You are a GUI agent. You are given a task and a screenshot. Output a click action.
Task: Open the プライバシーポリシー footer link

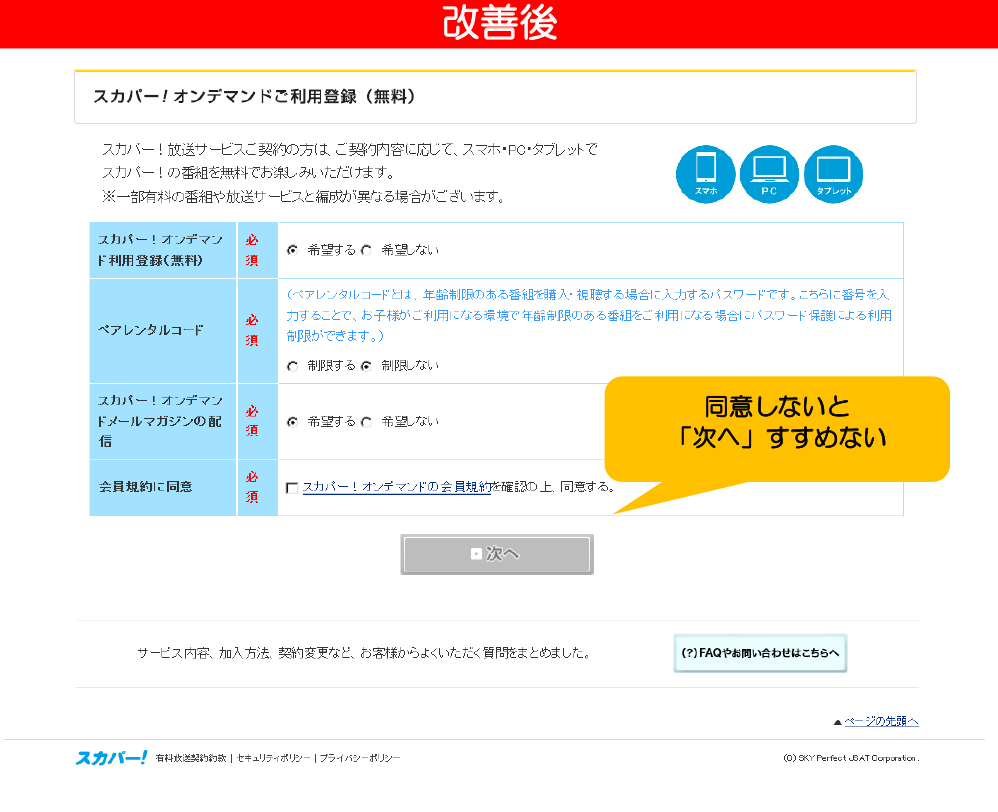point(360,758)
